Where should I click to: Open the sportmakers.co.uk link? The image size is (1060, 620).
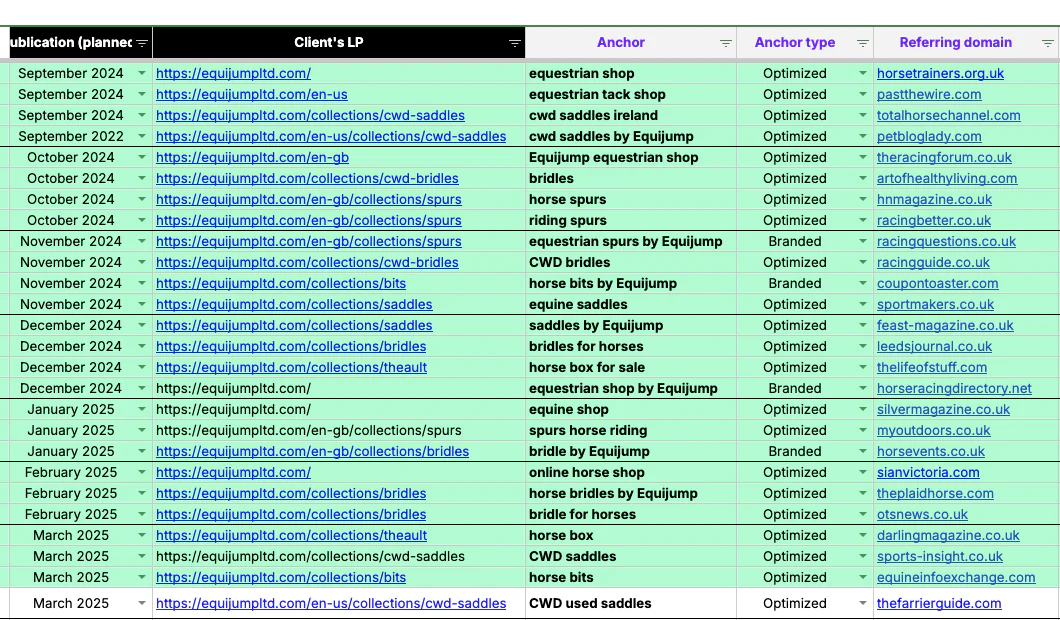pyautogui.click(x=936, y=304)
